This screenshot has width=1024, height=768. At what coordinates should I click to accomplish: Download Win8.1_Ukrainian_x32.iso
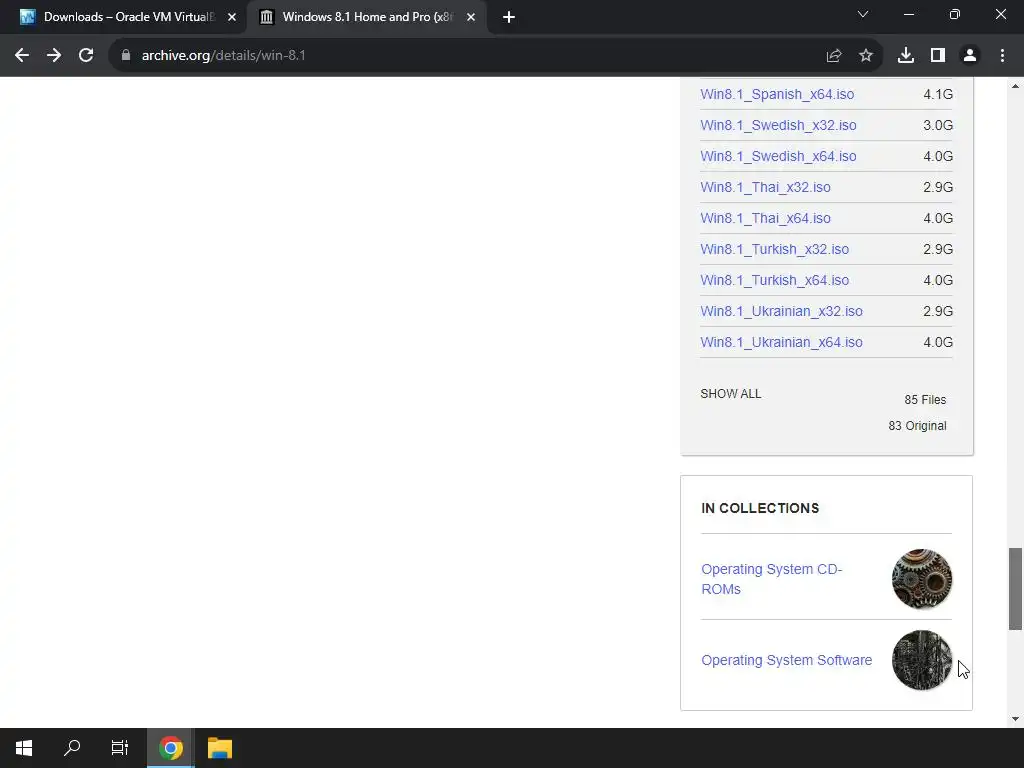tap(781, 312)
